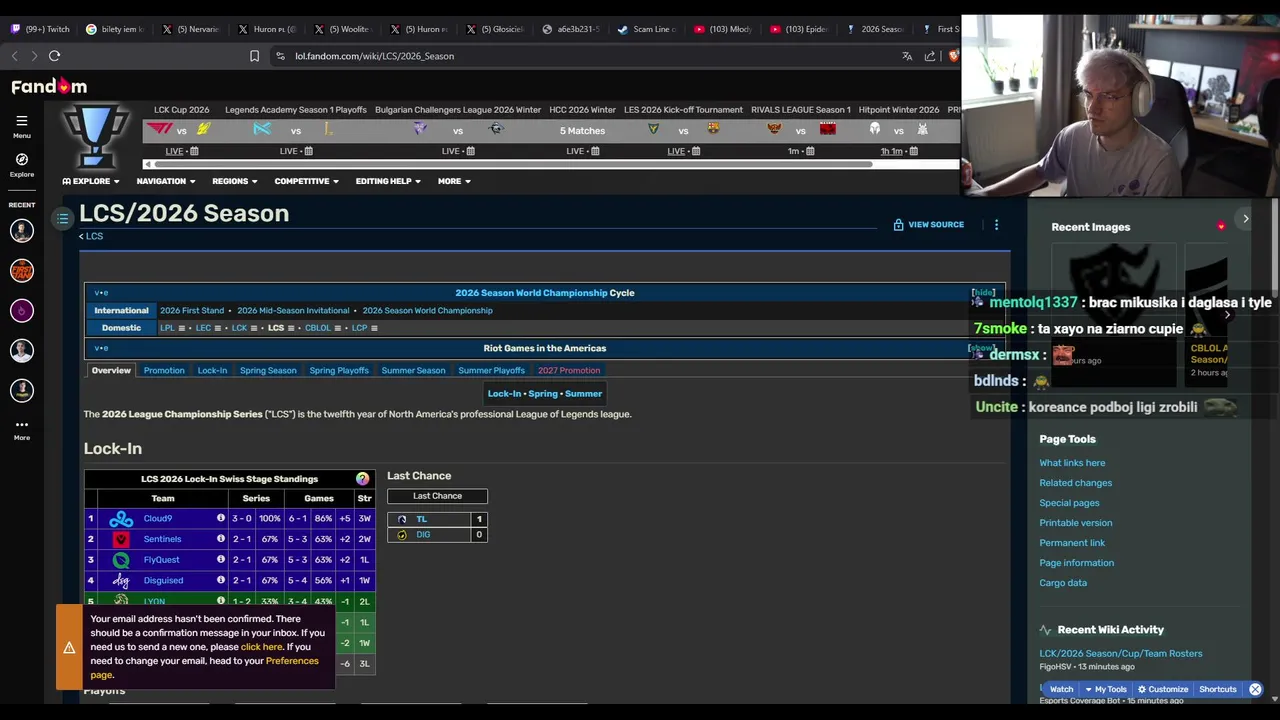This screenshot has width=1280, height=720.
Task: Click the Last Chance bracket header
Action: tap(437, 496)
